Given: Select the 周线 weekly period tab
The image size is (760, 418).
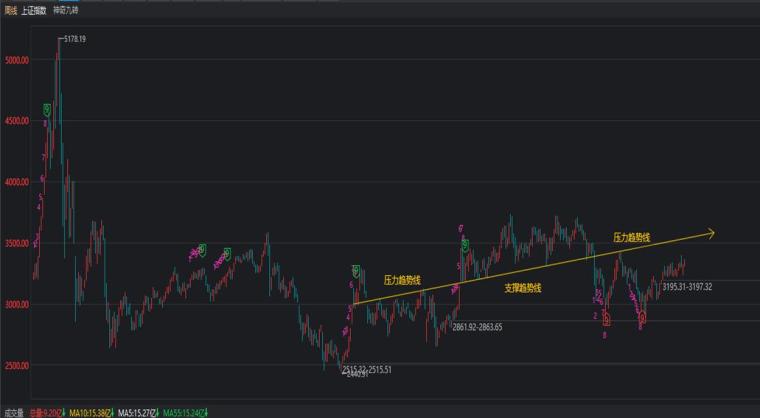Looking at the screenshot, I should [x=11, y=9].
